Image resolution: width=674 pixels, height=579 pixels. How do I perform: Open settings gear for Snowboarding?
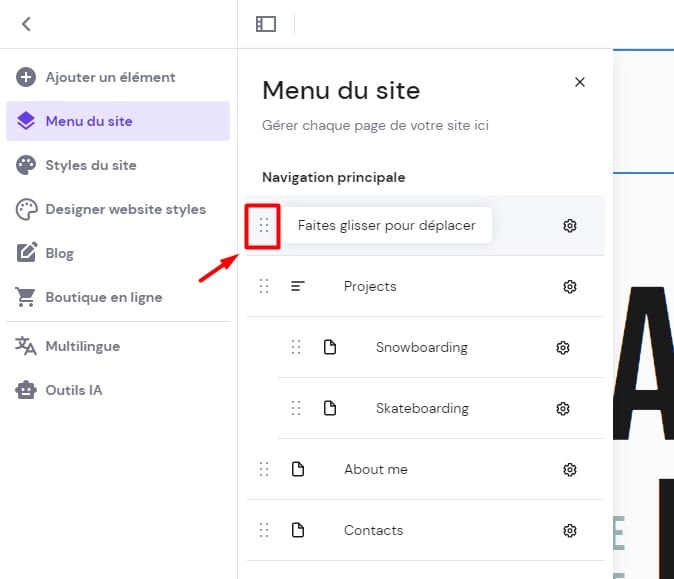563,348
